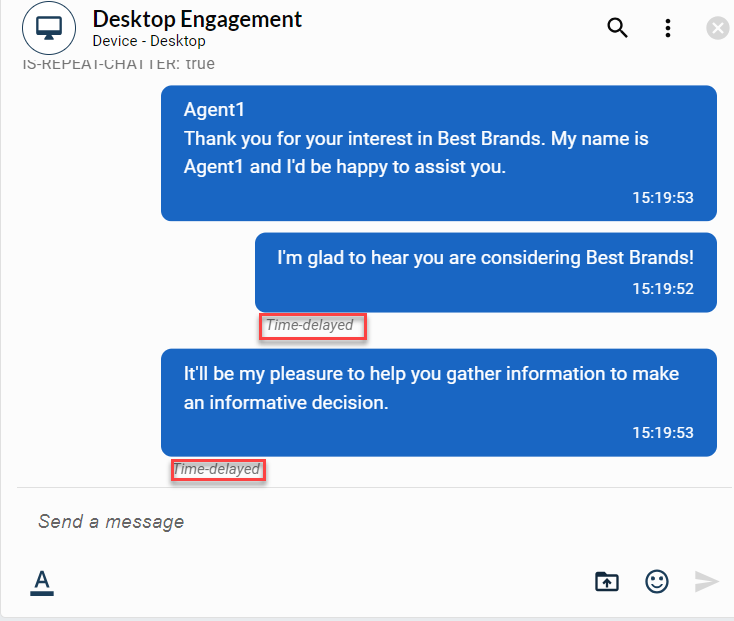Click the Desktop Engagement title

tap(197, 19)
